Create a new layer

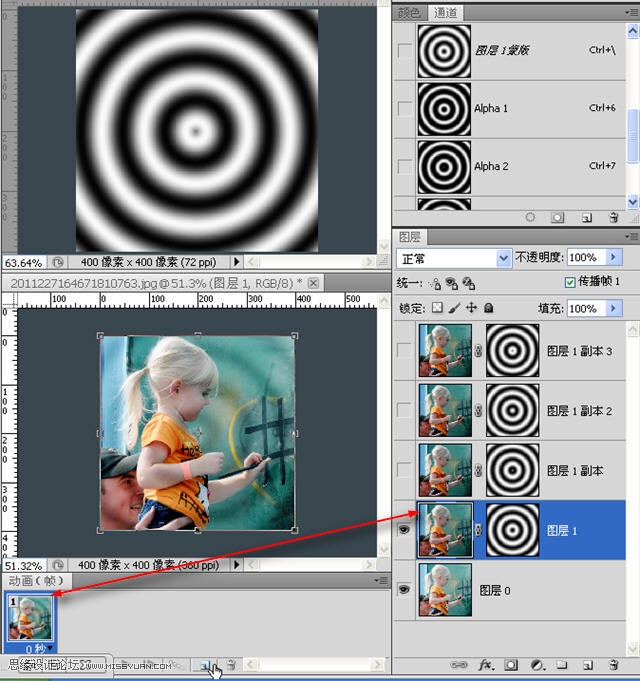pos(587,665)
